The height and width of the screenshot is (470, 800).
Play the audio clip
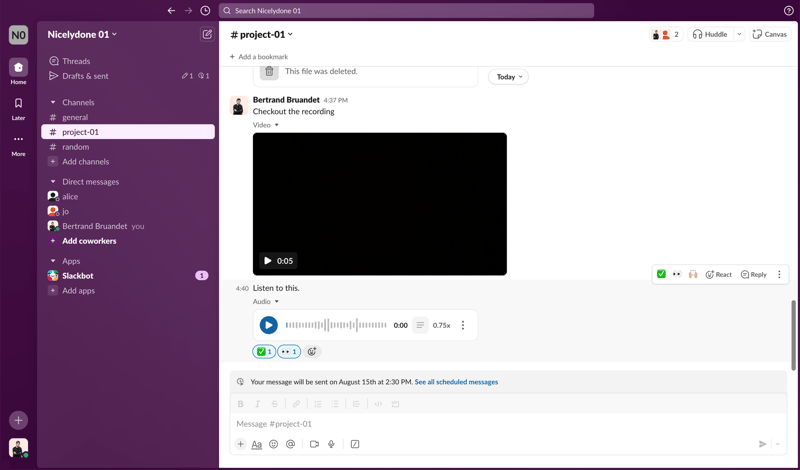pyautogui.click(x=268, y=325)
